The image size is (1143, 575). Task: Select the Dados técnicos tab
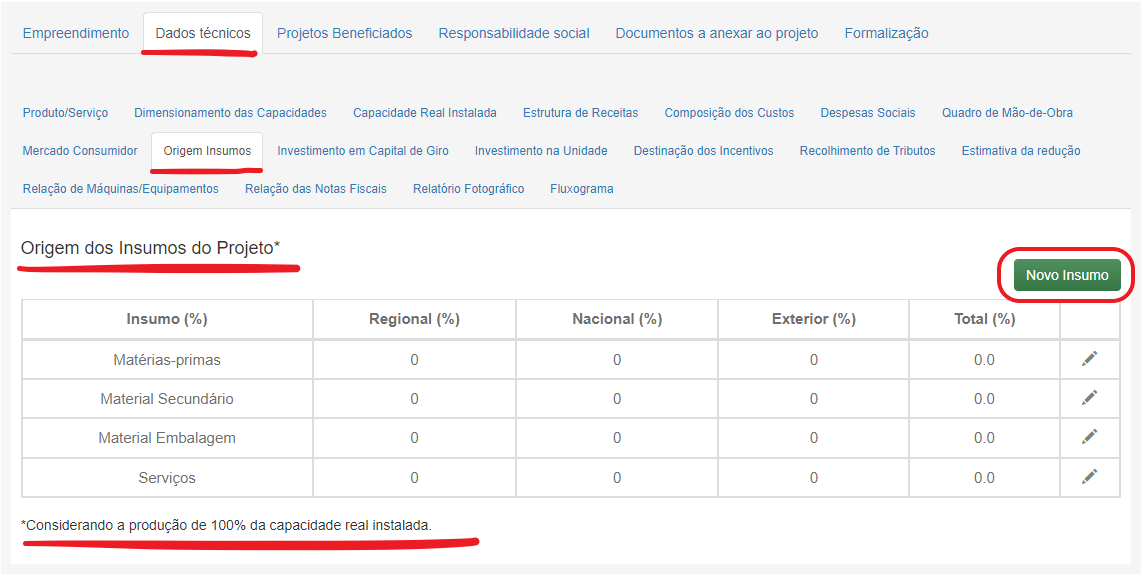(x=203, y=34)
